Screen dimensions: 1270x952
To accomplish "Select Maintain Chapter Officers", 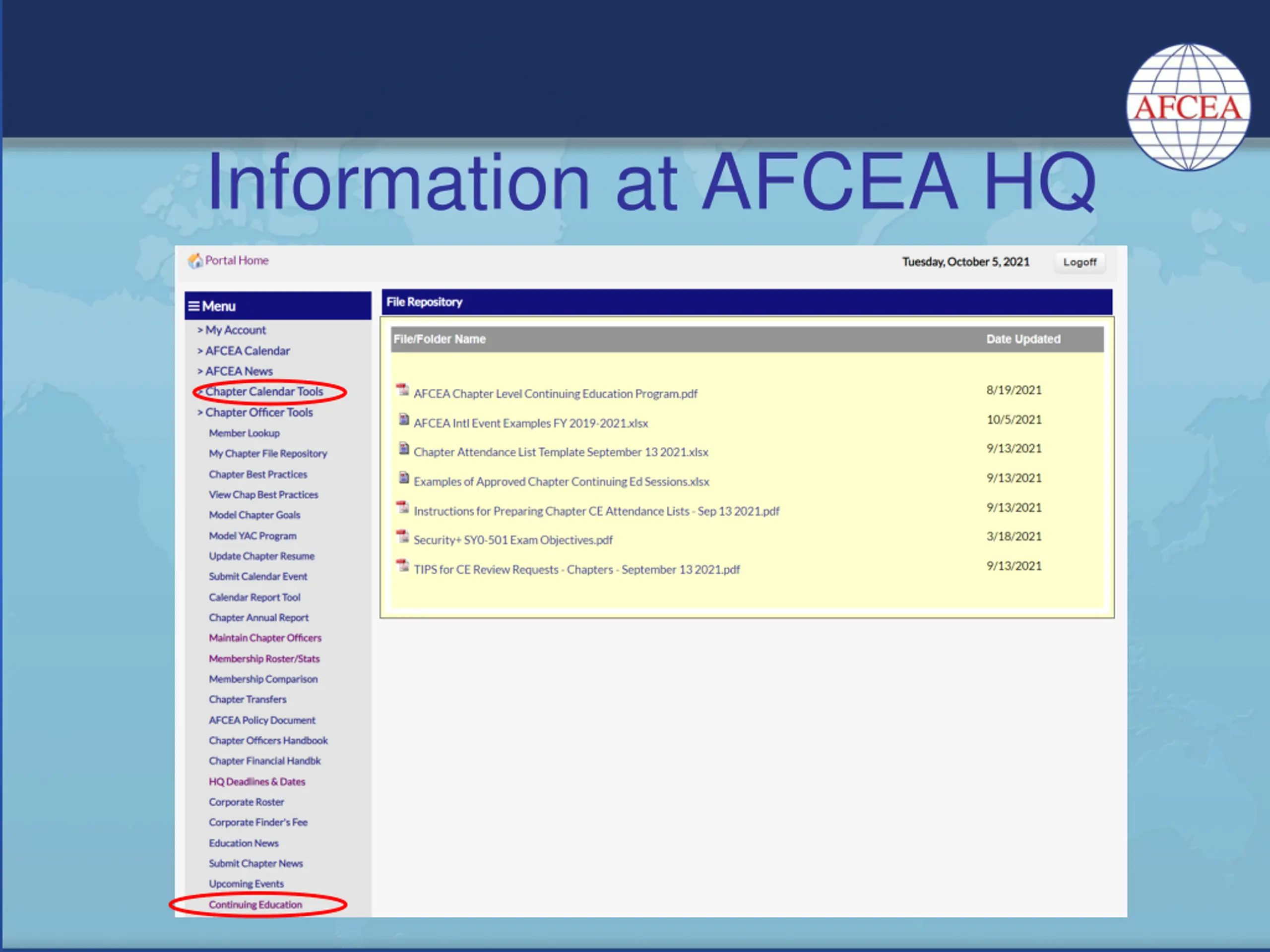I will (x=265, y=638).
